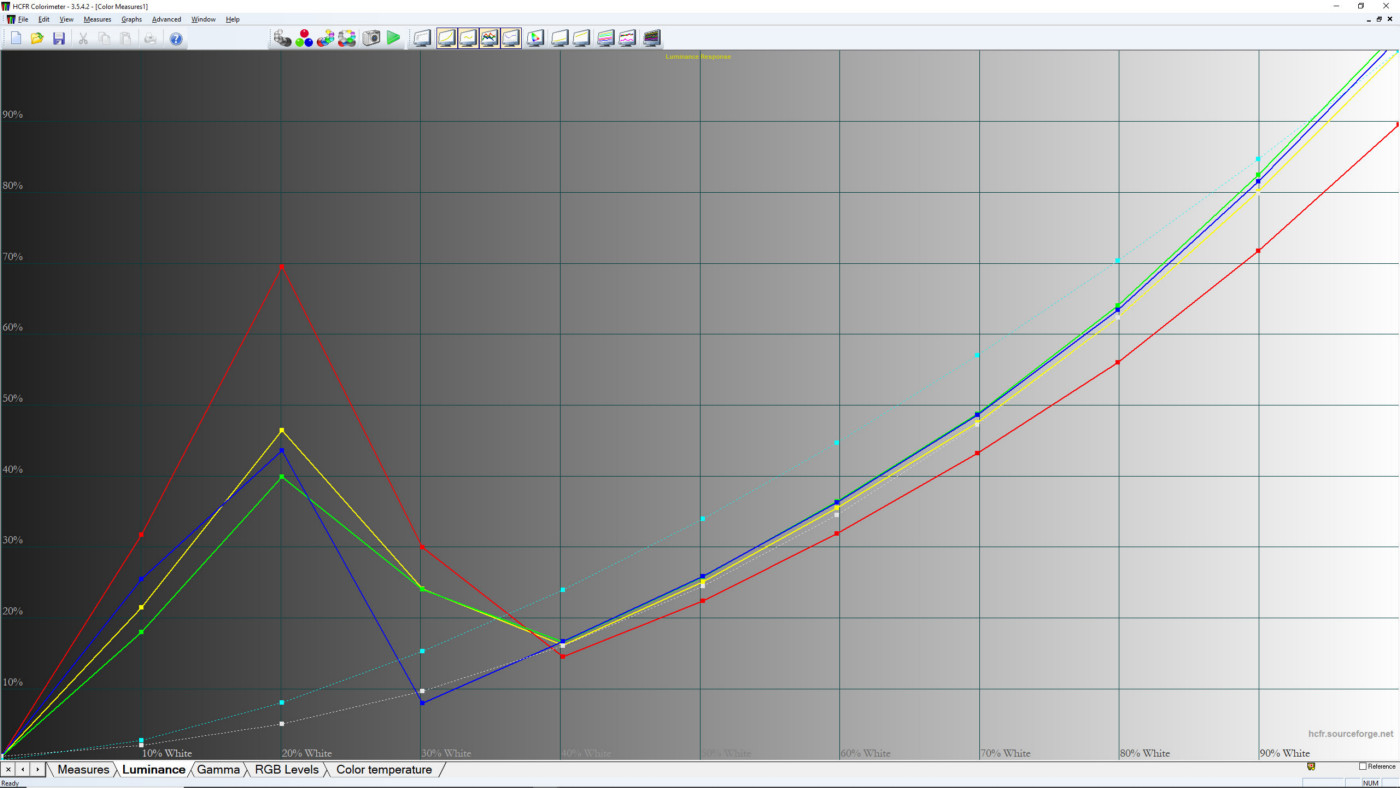1400x788 pixels.
Task: Click the Paste clipboard icon
Action: (126, 38)
